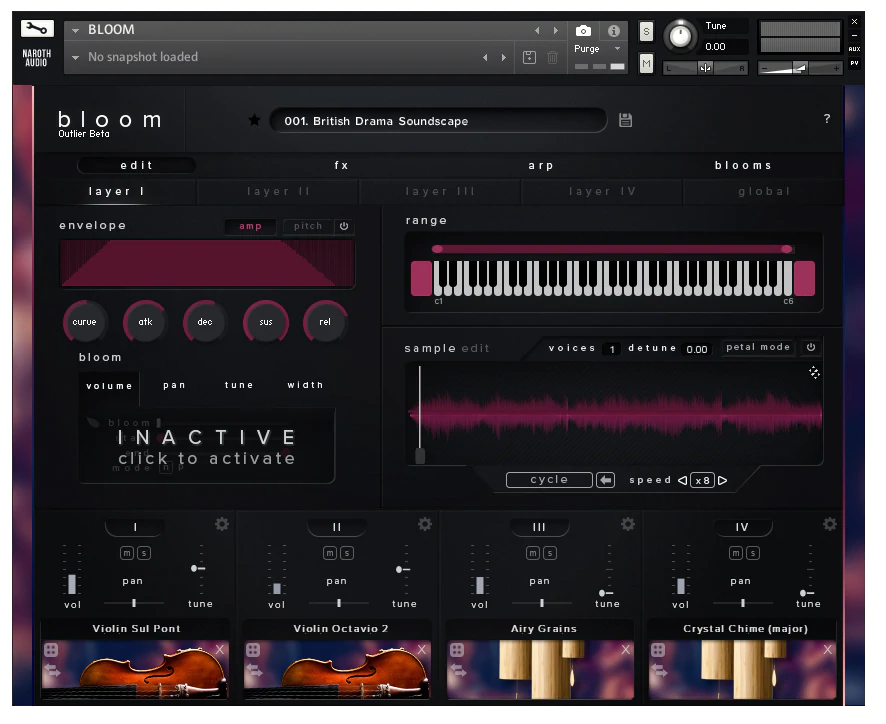Viewport: 886px width, 724px height.
Task: Click the cycle button
Action: point(549,480)
